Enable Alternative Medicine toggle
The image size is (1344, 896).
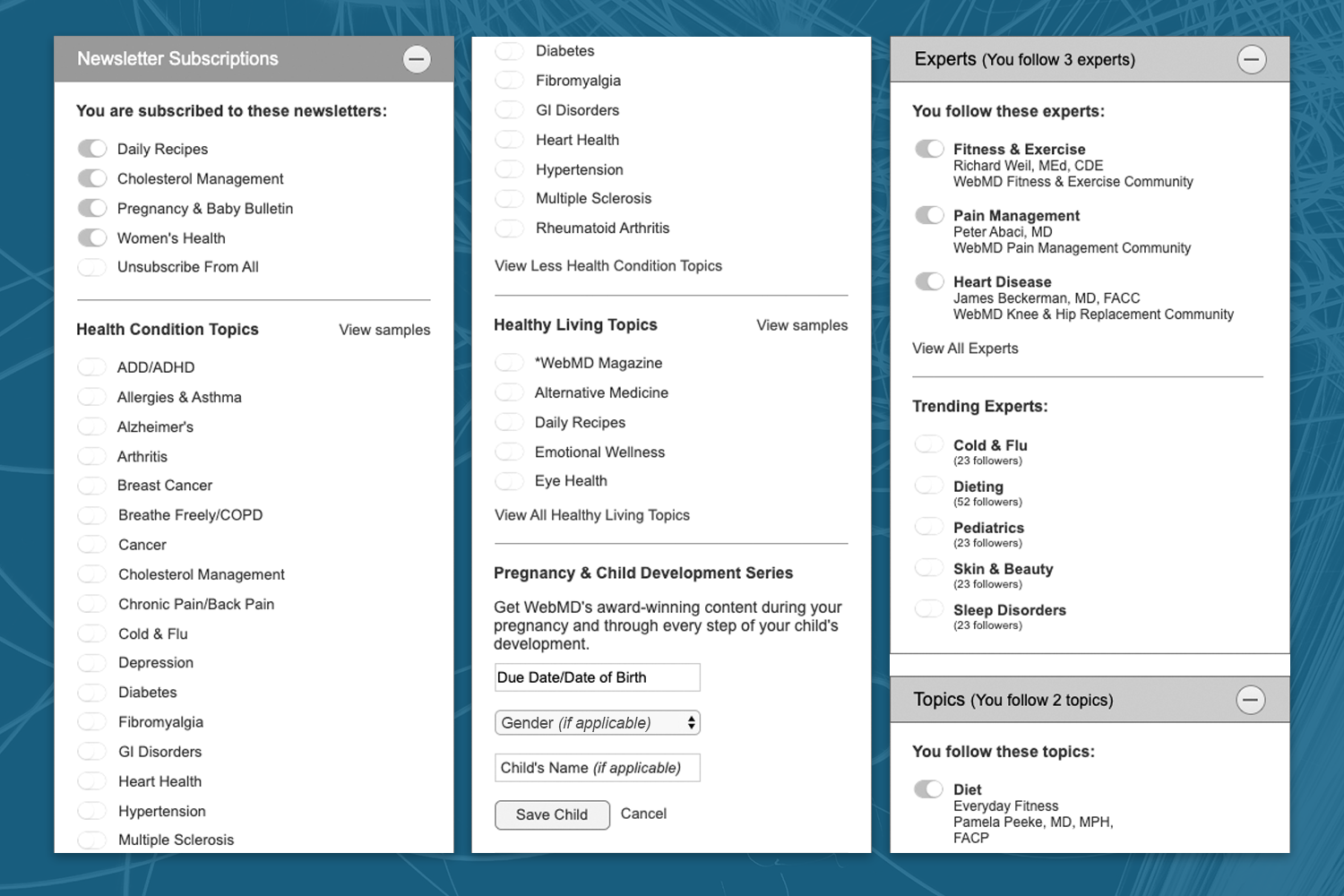coord(510,392)
